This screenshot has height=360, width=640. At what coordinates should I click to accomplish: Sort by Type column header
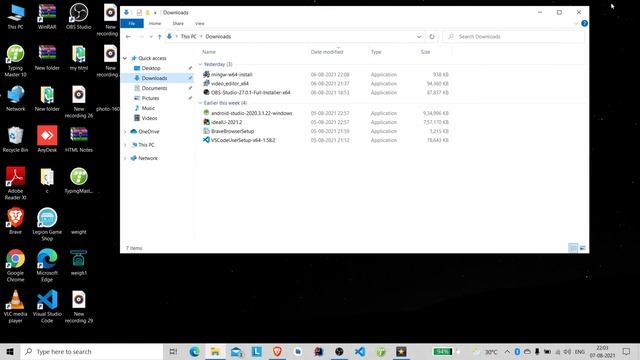(x=376, y=52)
